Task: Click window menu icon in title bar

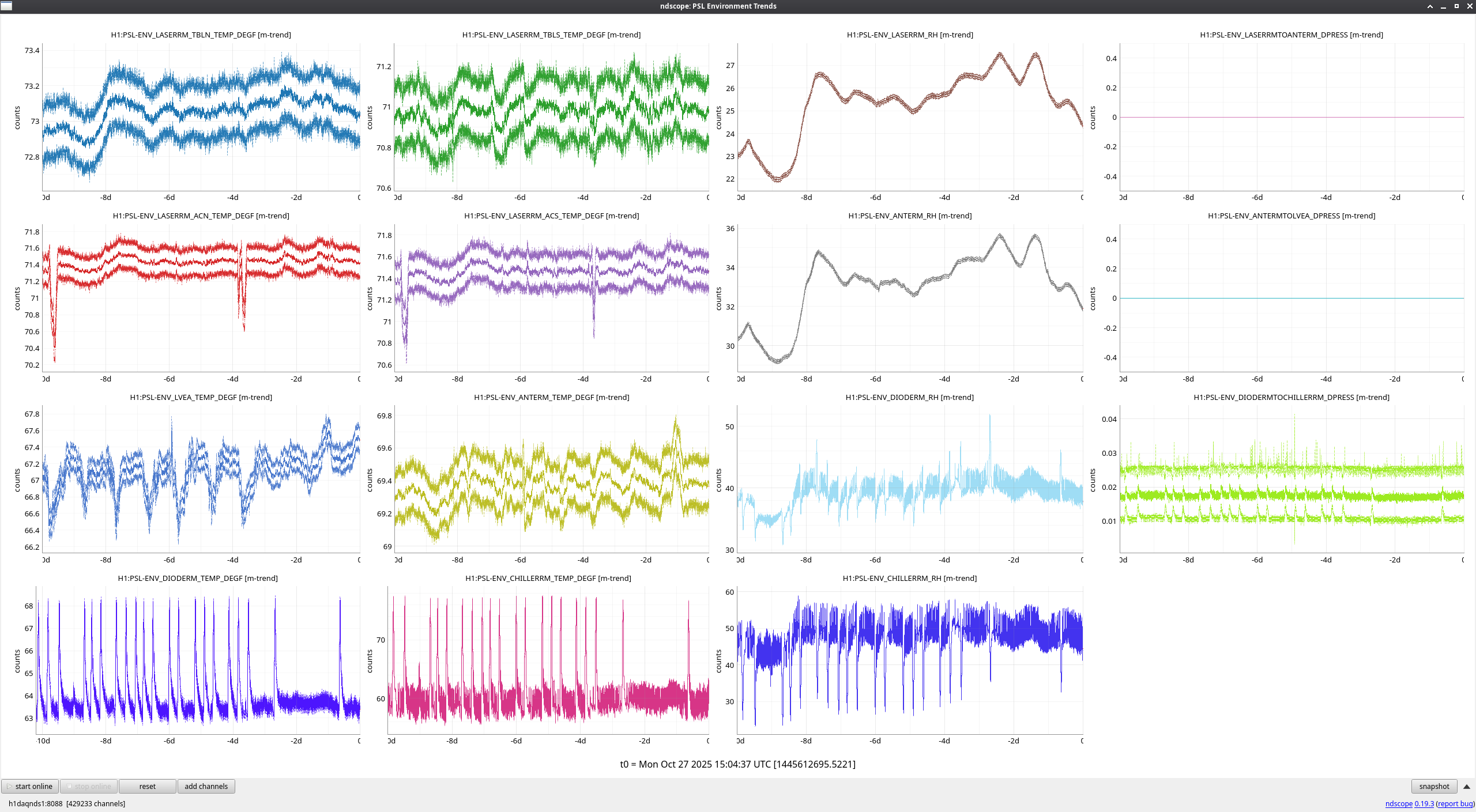Action: (6, 6)
